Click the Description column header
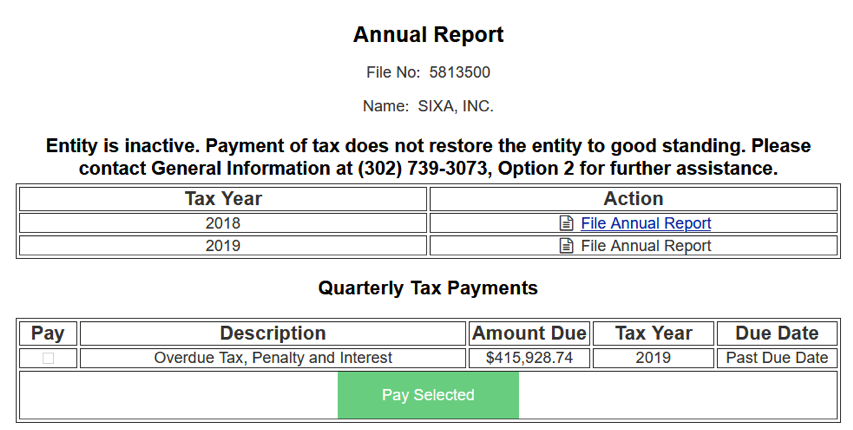This screenshot has height=430, width=853. [x=273, y=333]
